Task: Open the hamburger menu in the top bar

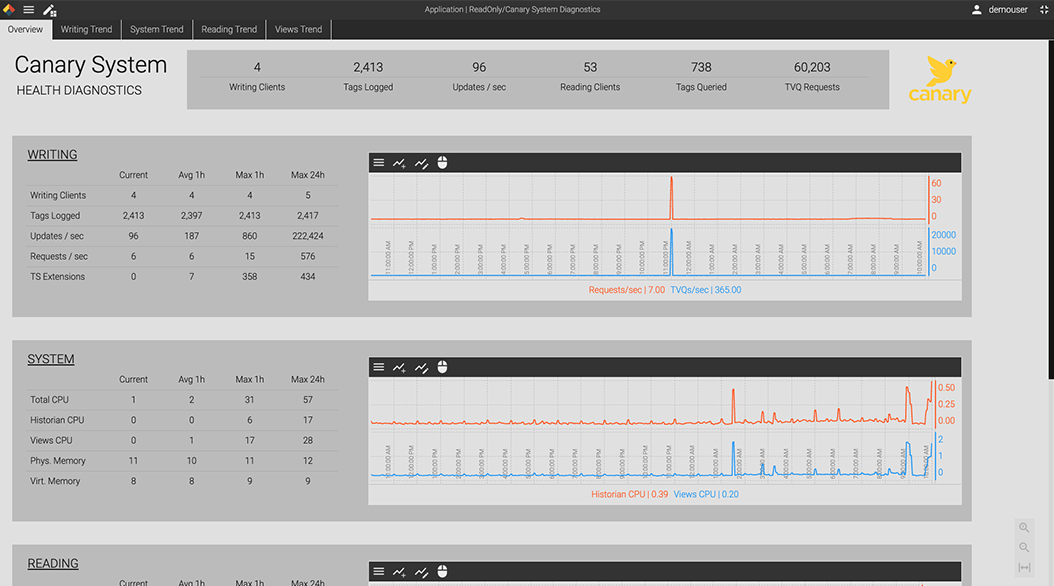Action: point(28,9)
